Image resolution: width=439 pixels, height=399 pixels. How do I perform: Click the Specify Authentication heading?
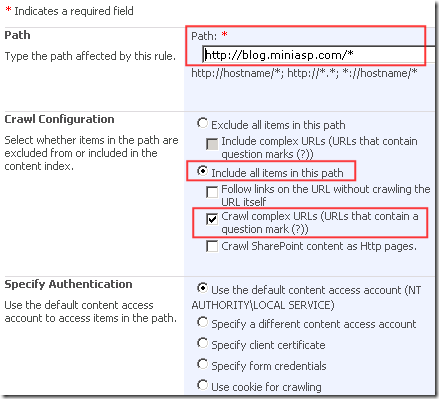click(68, 284)
